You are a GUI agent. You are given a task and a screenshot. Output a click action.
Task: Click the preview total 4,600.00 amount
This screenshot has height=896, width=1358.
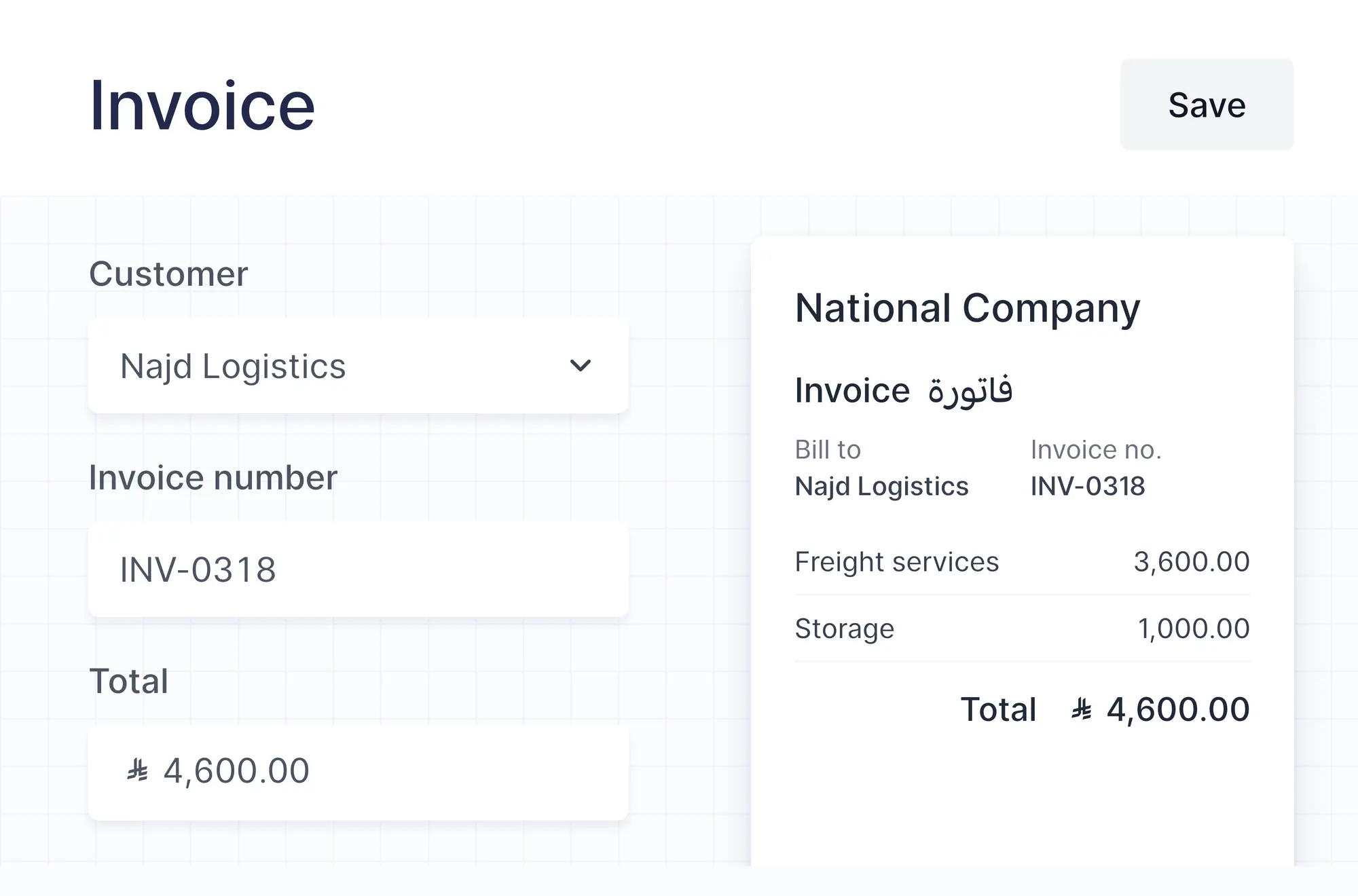(x=1178, y=710)
